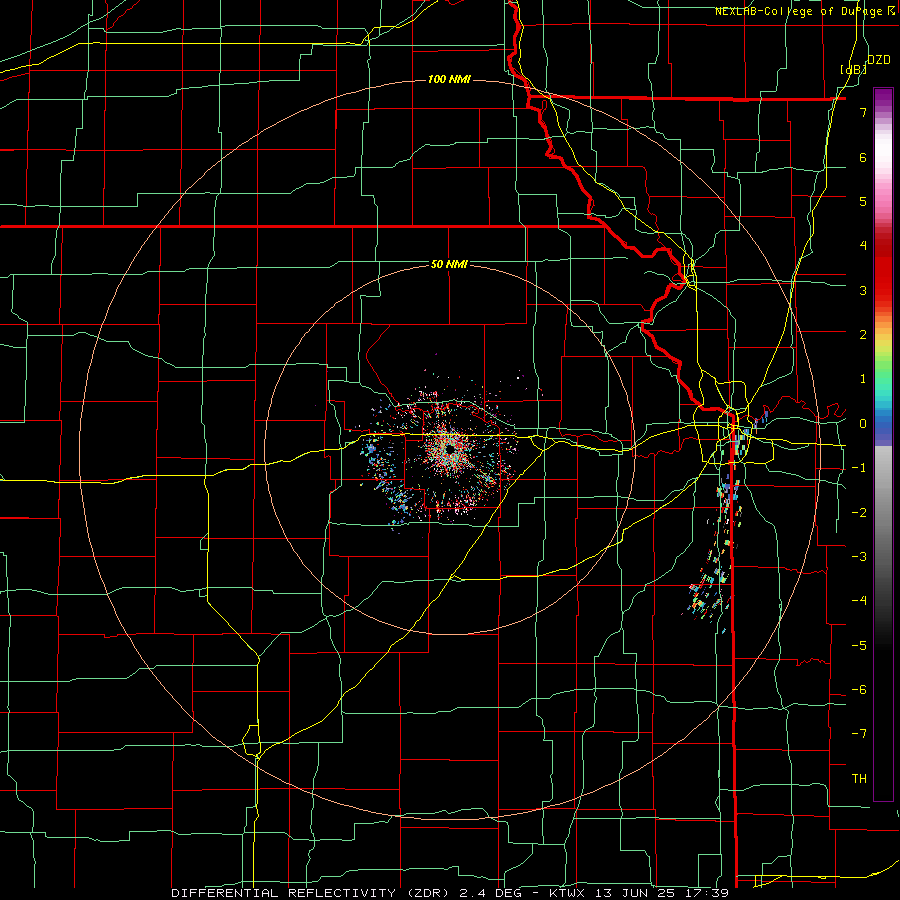Click the -6 value on color scale
The width and height of the screenshot is (900, 900).
click(x=859, y=690)
